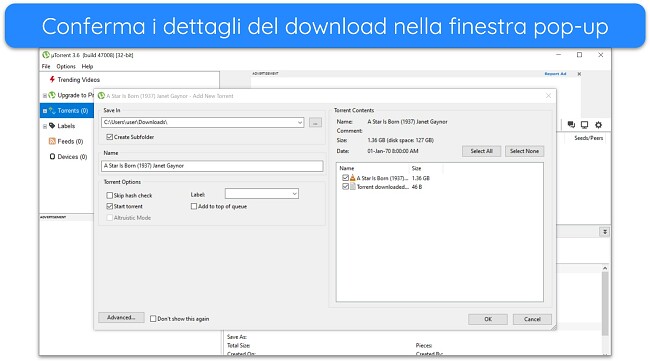The width and height of the screenshot is (650, 361).
Task: Open the Feeds RSS icon
Action: [52, 141]
